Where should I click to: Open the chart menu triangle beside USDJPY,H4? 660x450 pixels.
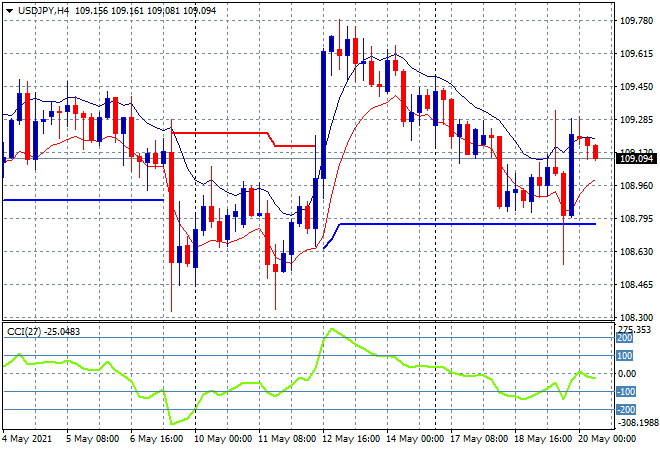(9, 11)
